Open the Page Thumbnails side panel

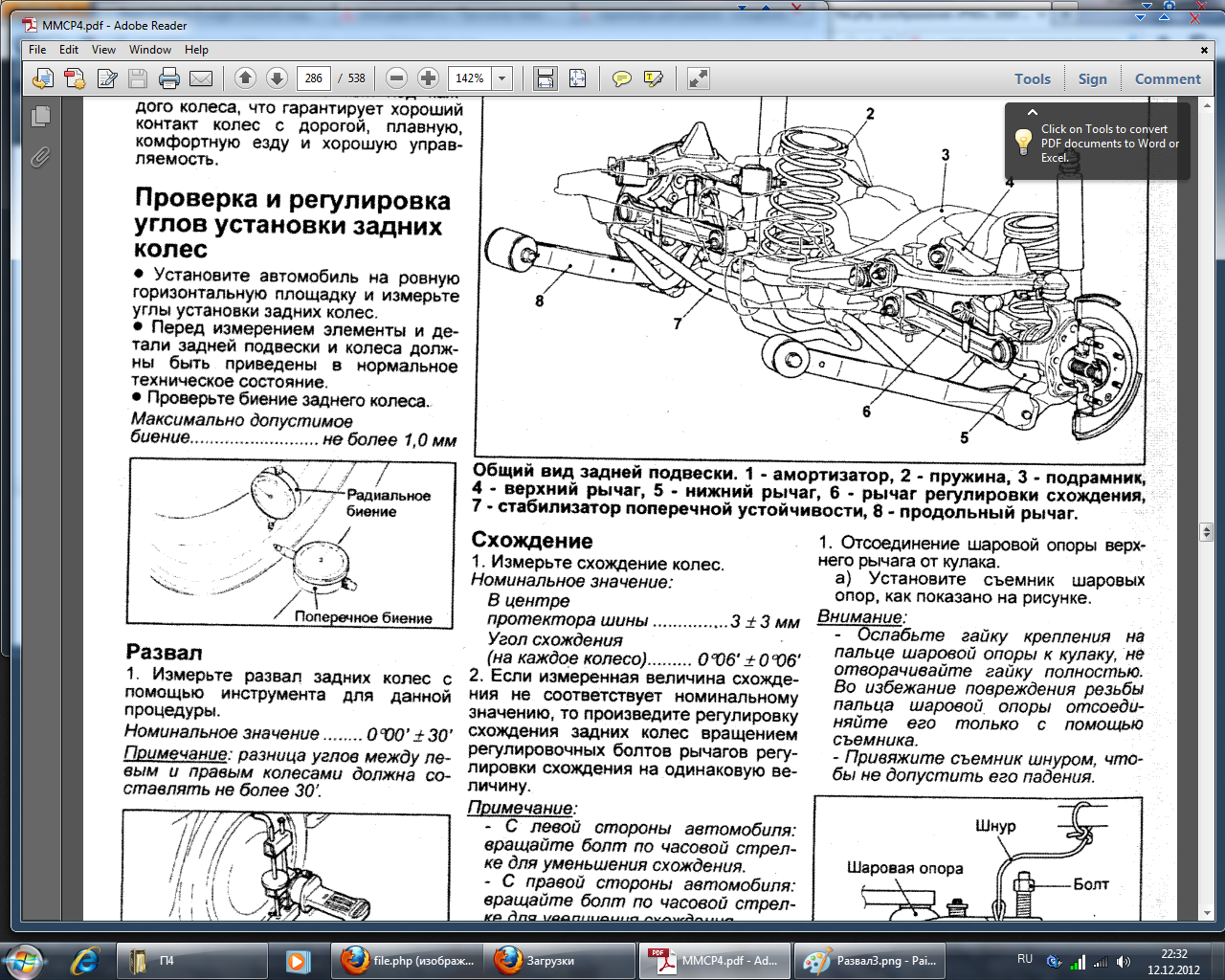(40, 117)
